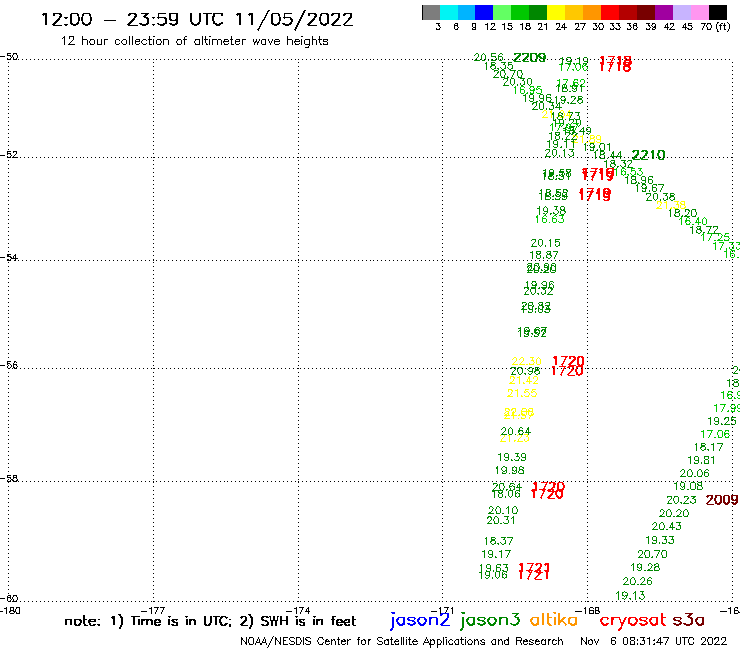Click the wave height value 19.39
Screen dimensions: 740x650
[512, 457]
